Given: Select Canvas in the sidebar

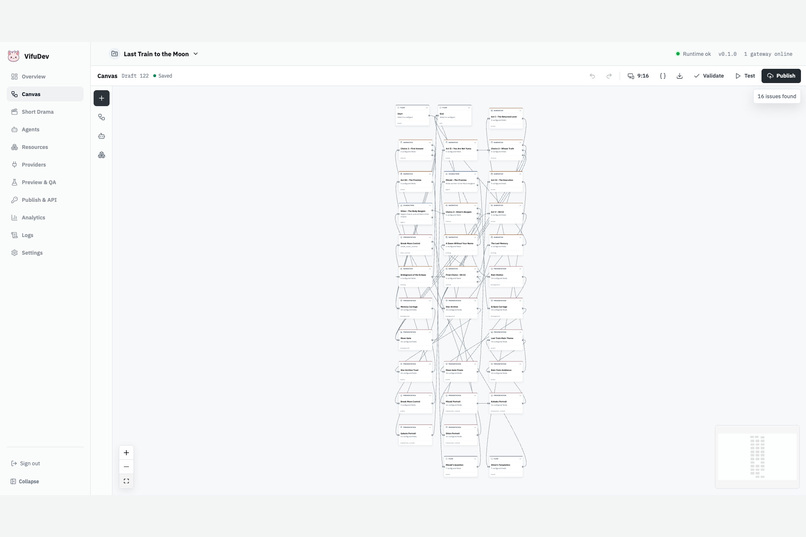Looking at the screenshot, I should point(45,94).
